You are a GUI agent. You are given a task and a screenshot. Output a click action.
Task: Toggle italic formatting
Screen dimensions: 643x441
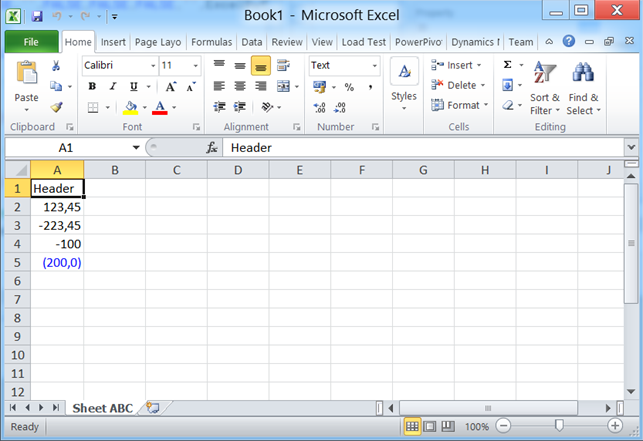[110, 86]
